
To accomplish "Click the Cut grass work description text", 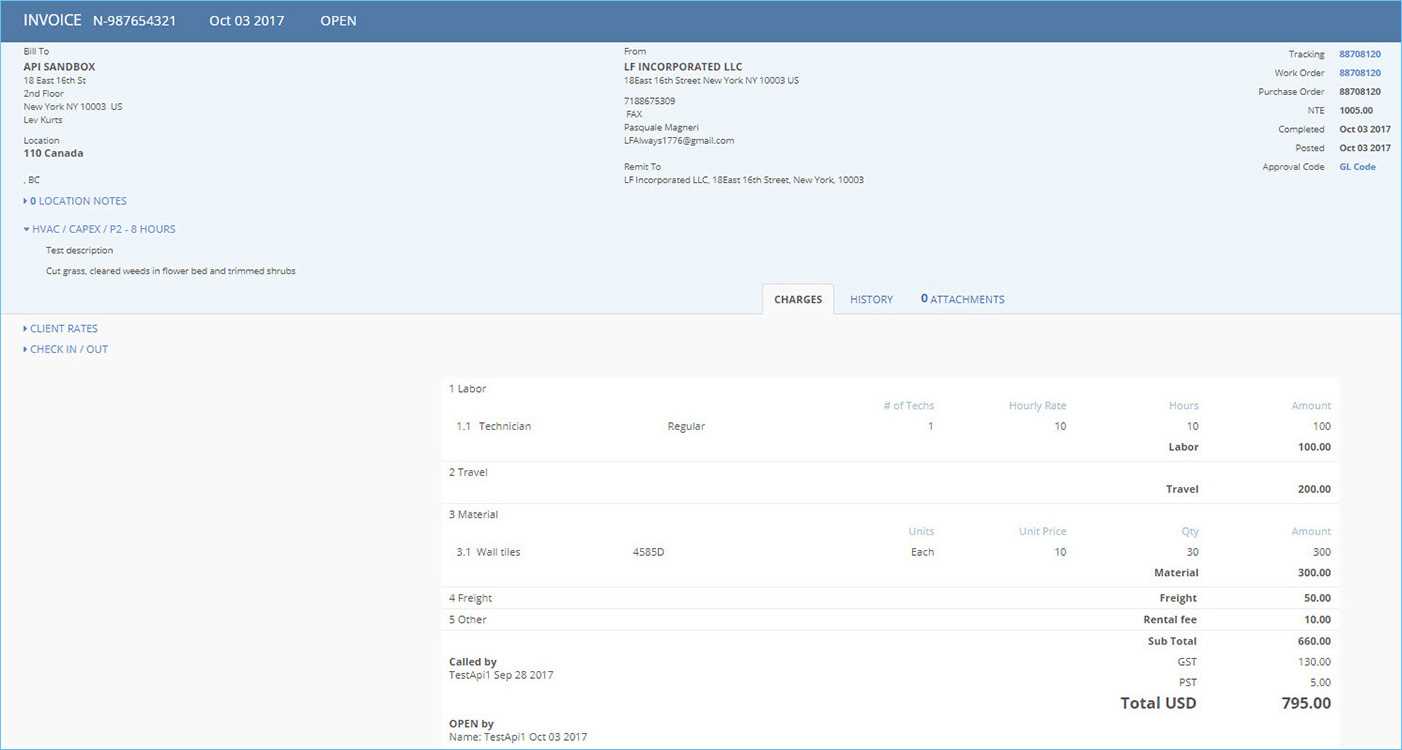I will pyautogui.click(x=171, y=271).
